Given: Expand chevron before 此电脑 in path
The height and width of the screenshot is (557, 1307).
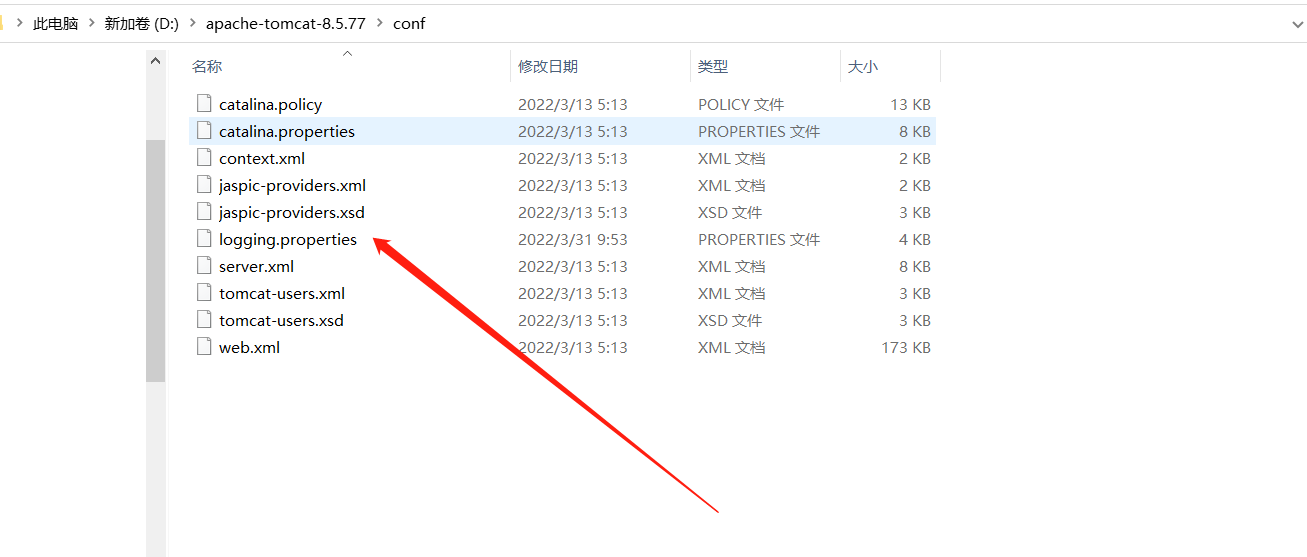Looking at the screenshot, I should [19, 24].
